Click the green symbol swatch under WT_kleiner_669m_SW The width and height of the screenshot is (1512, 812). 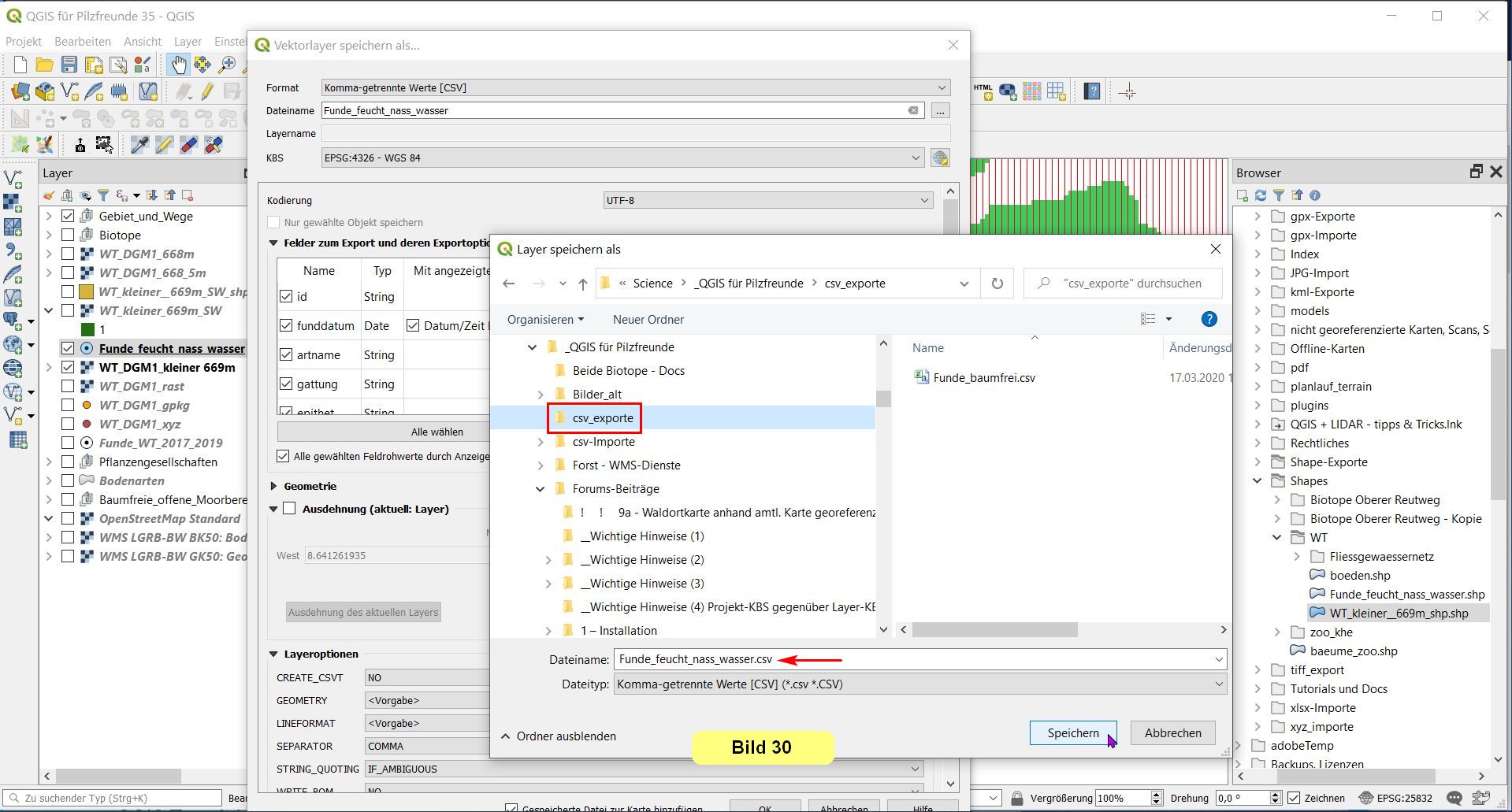pyautogui.click(x=87, y=329)
